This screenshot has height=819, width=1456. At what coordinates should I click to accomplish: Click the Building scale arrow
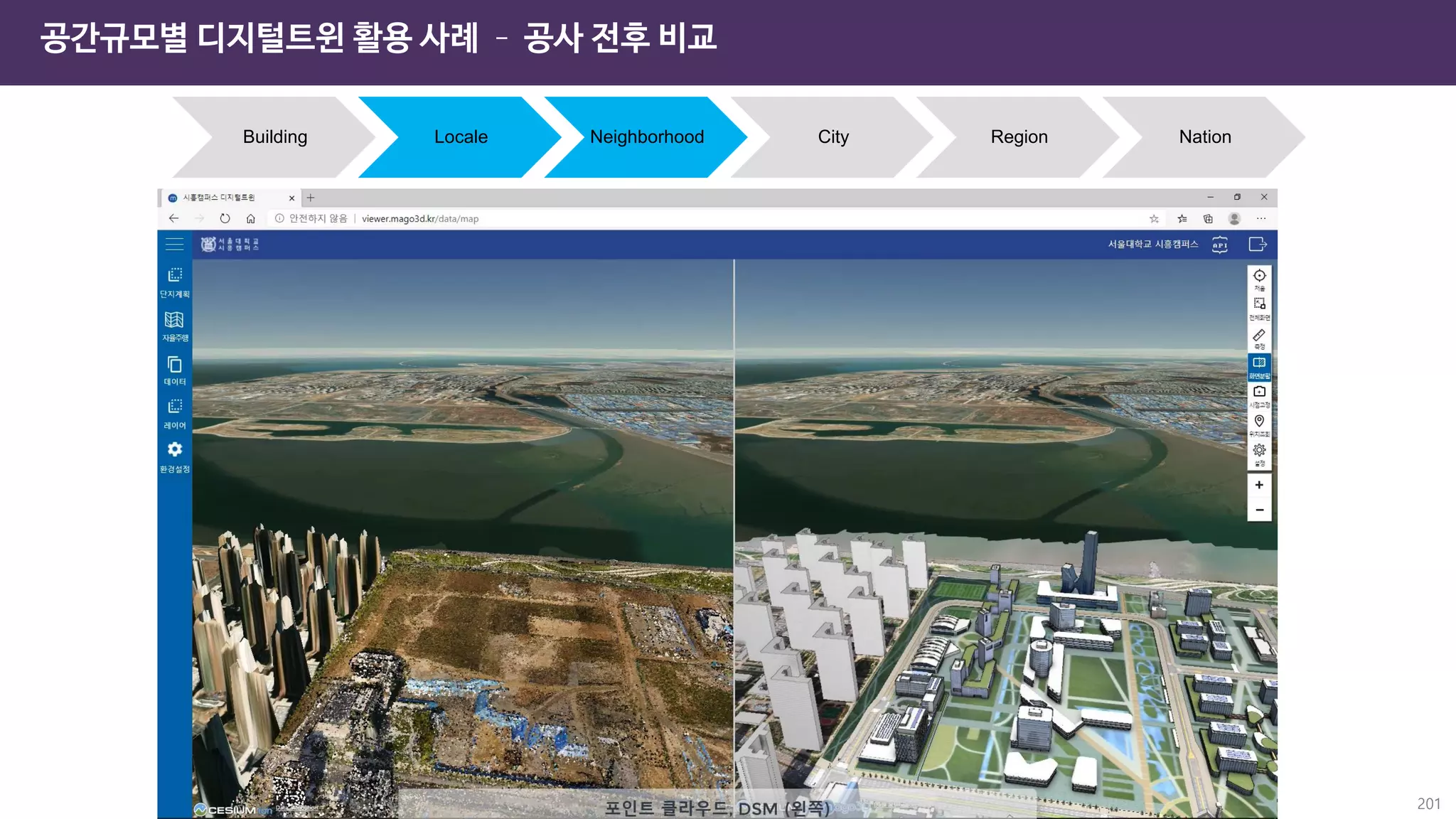click(x=275, y=136)
